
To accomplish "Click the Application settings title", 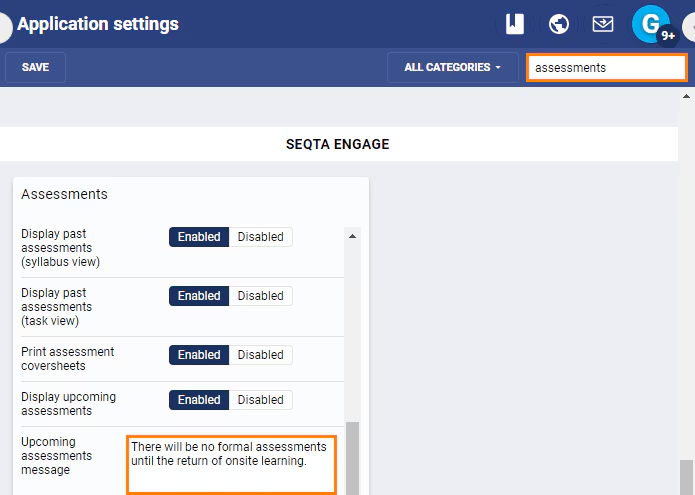I will 98,24.
